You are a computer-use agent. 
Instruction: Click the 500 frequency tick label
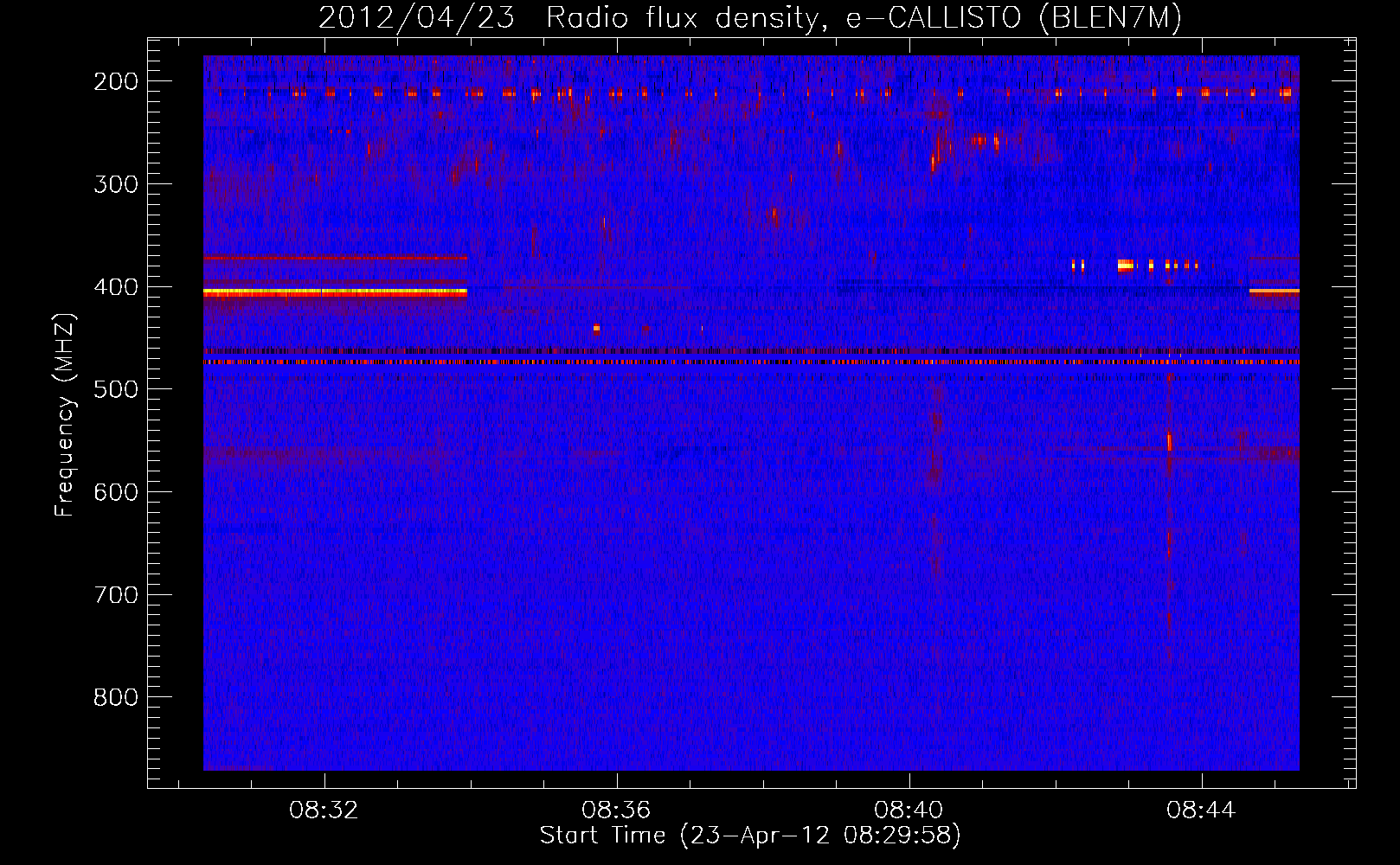pyautogui.click(x=116, y=389)
